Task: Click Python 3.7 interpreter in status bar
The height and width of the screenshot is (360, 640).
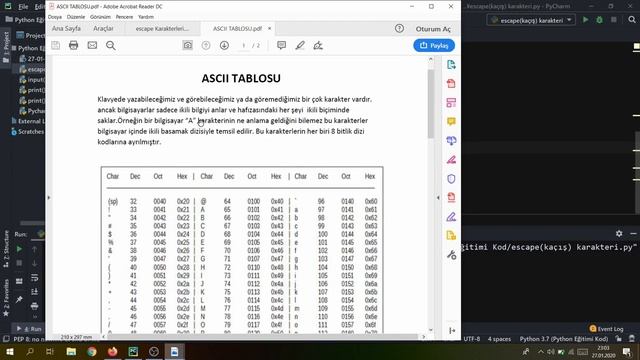Action: pos(564,339)
